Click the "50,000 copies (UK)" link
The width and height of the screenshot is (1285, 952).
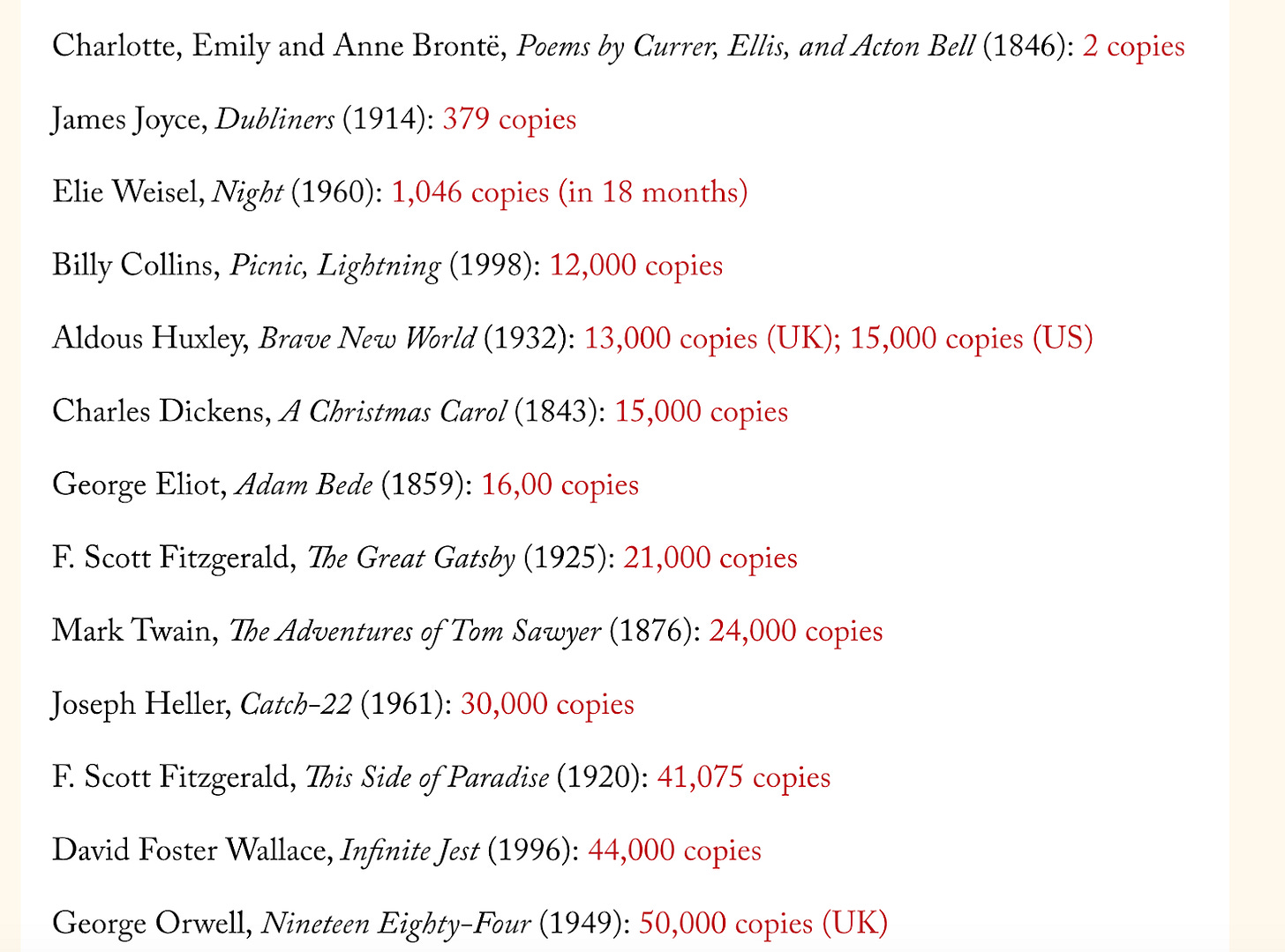(x=763, y=924)
